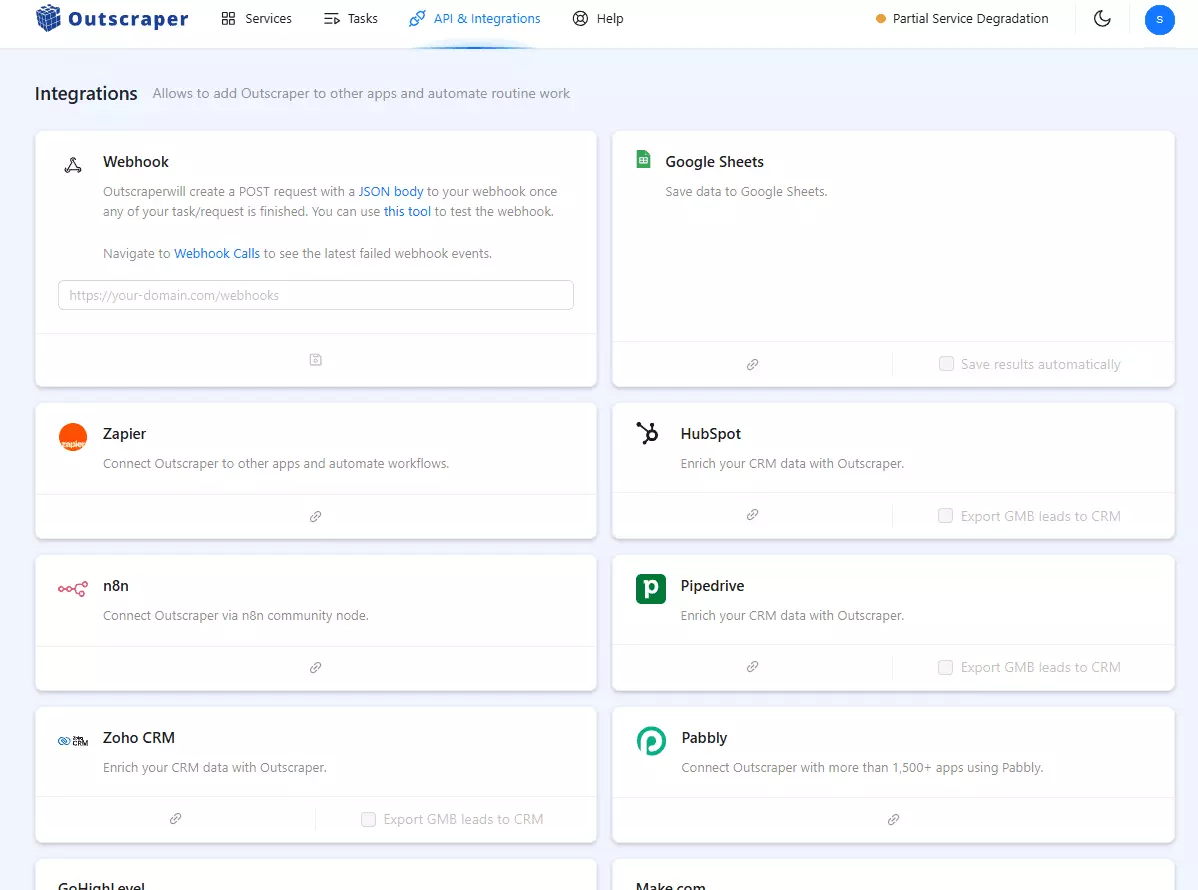Click the Zoho CRM icon
The height and width of the screenshot is (890, 1198).
(72, 738)
